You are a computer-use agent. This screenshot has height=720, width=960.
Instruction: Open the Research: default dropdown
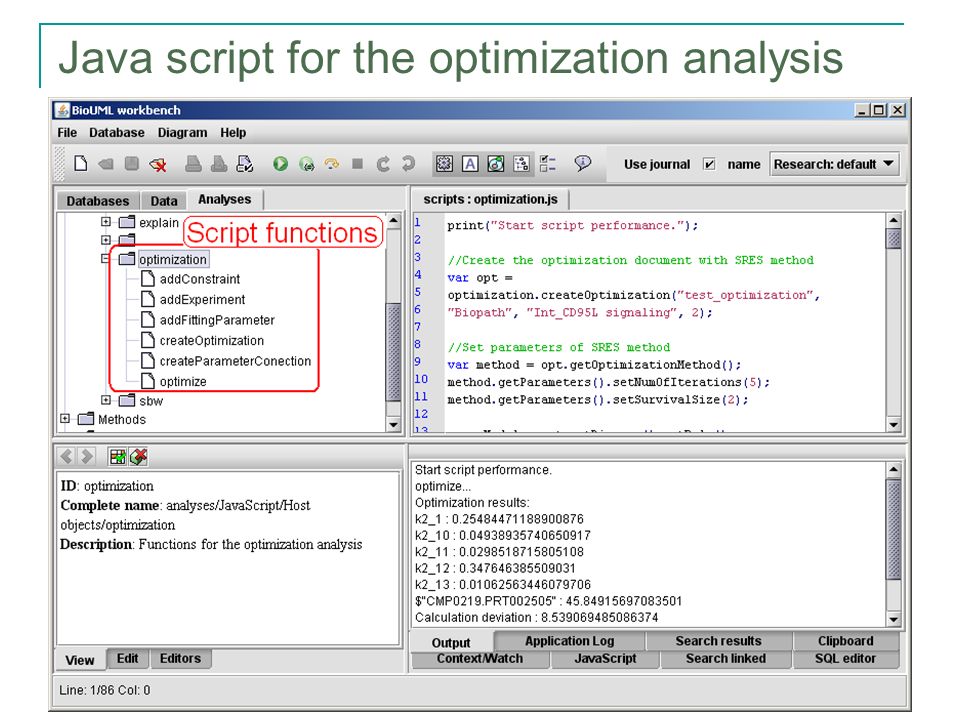[833, 164]
